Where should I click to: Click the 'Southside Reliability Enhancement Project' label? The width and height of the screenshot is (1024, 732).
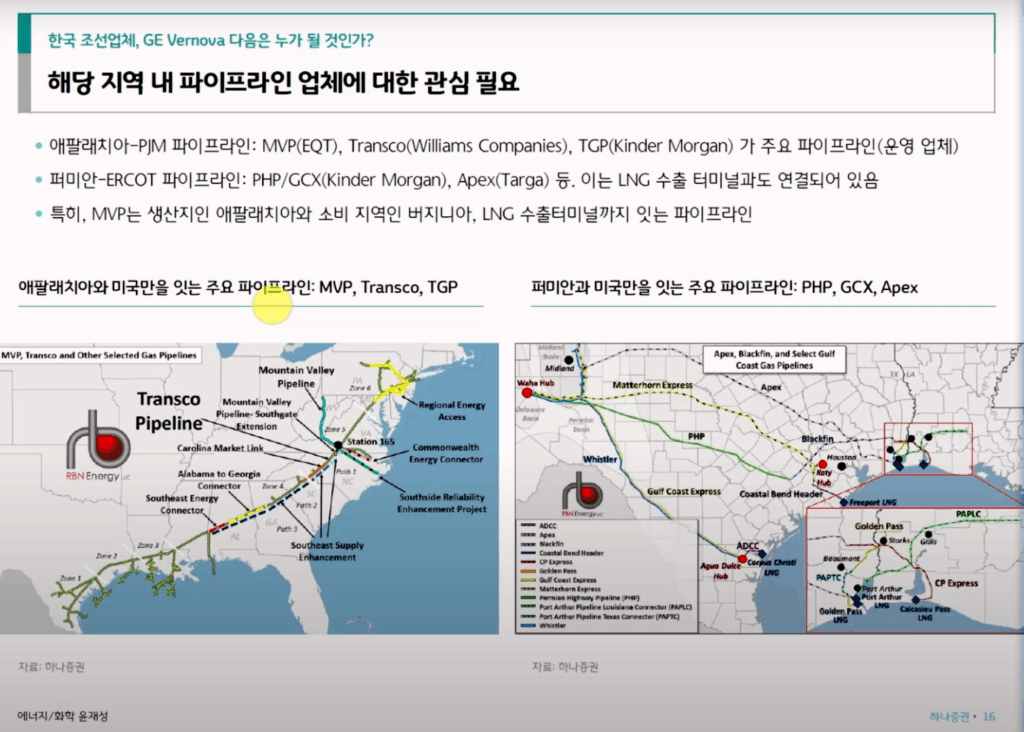442,503
